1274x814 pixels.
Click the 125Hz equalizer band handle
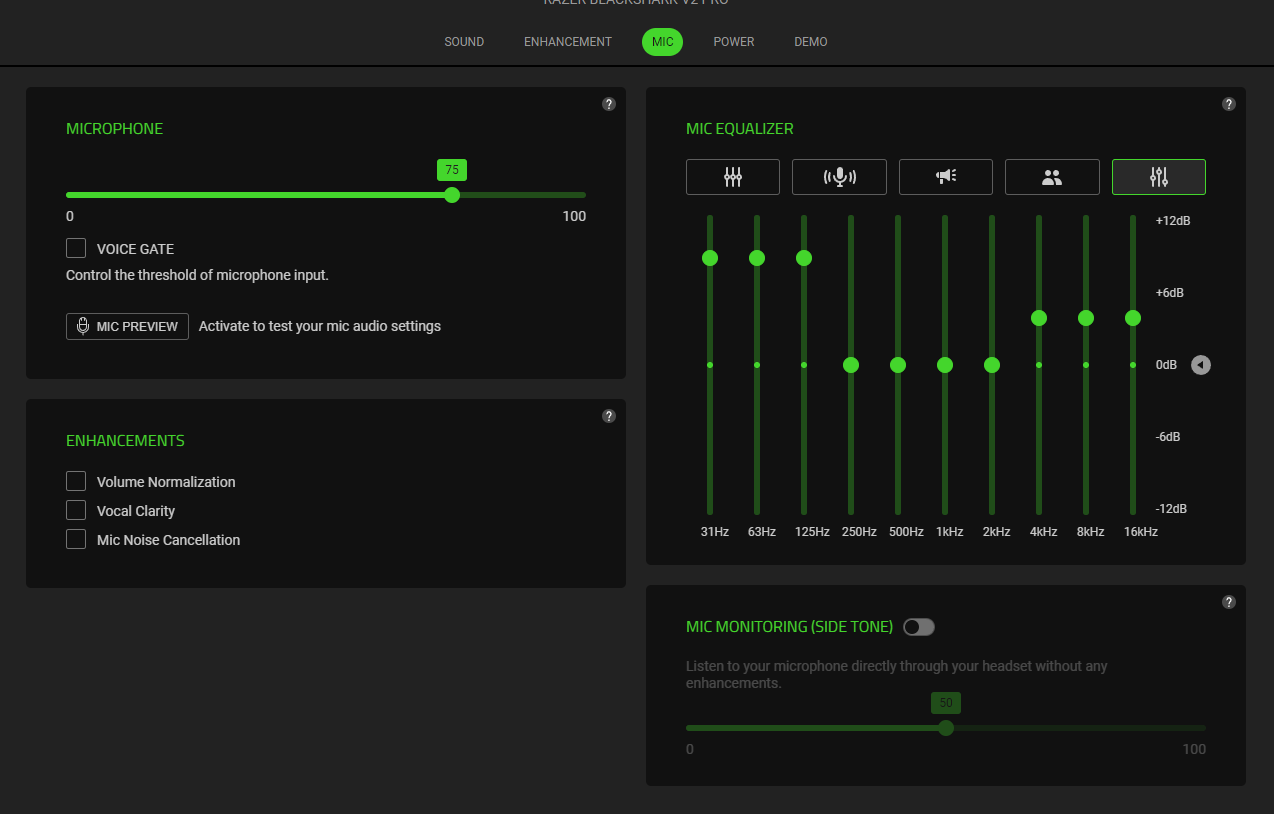point(804,258)
